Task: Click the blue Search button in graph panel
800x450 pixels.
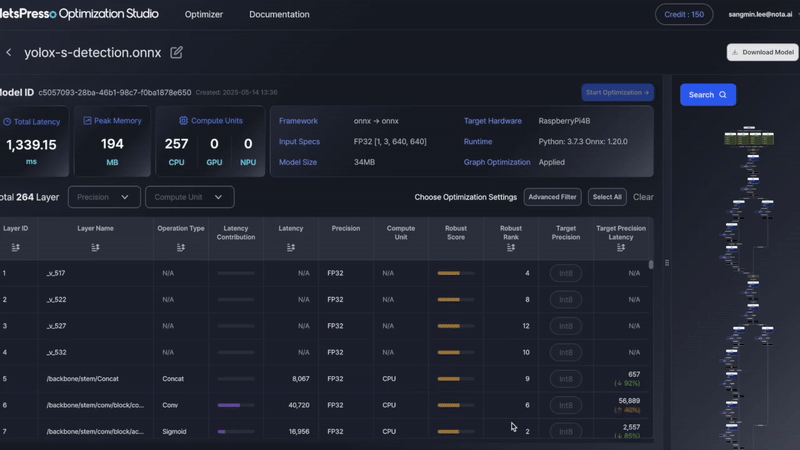Action: click(708, 95)
